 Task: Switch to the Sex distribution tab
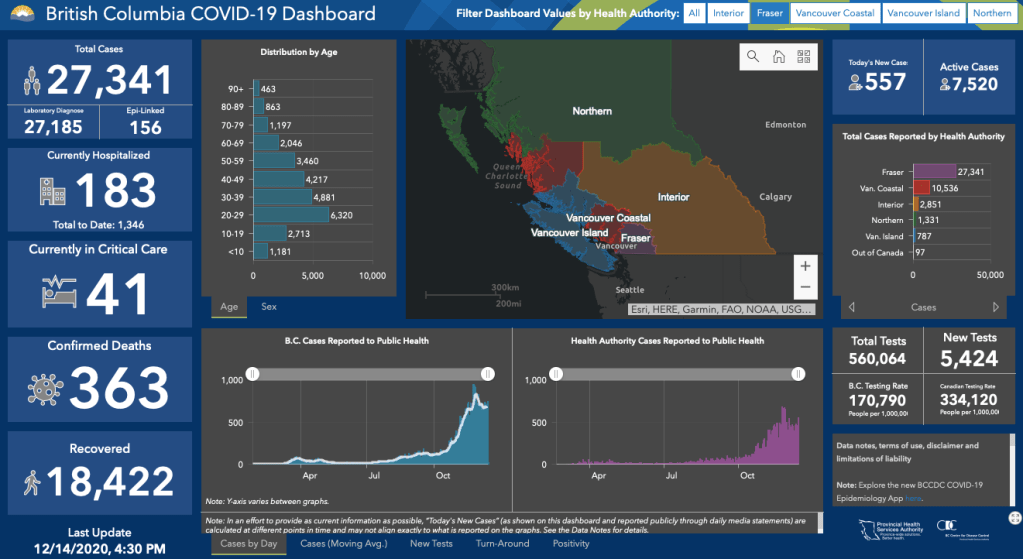pos(269,307)
